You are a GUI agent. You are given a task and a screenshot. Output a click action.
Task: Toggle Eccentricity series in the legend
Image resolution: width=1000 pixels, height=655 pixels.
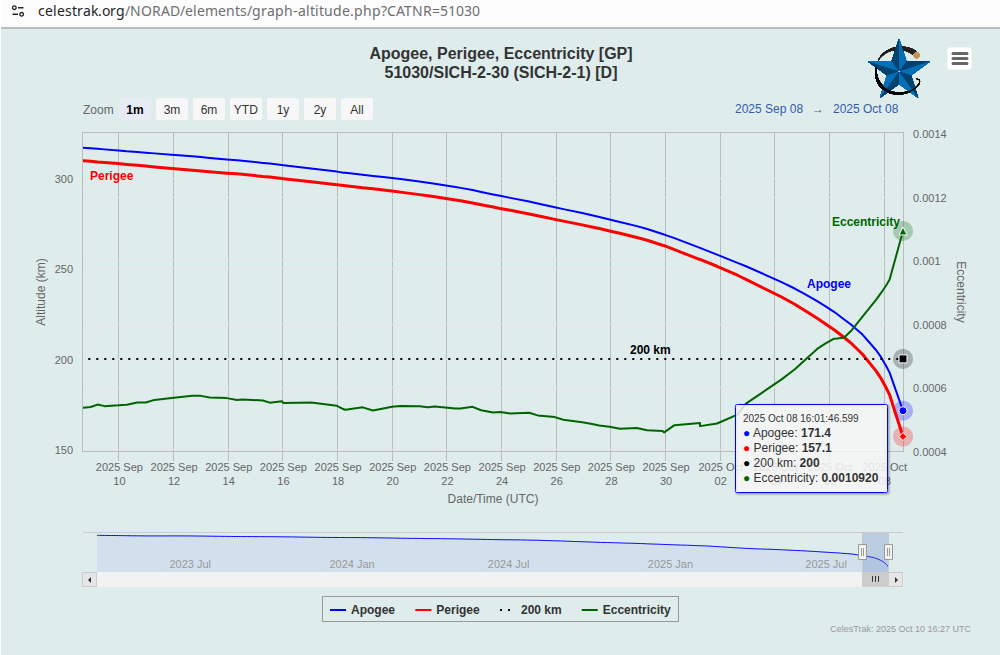[x=626, y=610]
